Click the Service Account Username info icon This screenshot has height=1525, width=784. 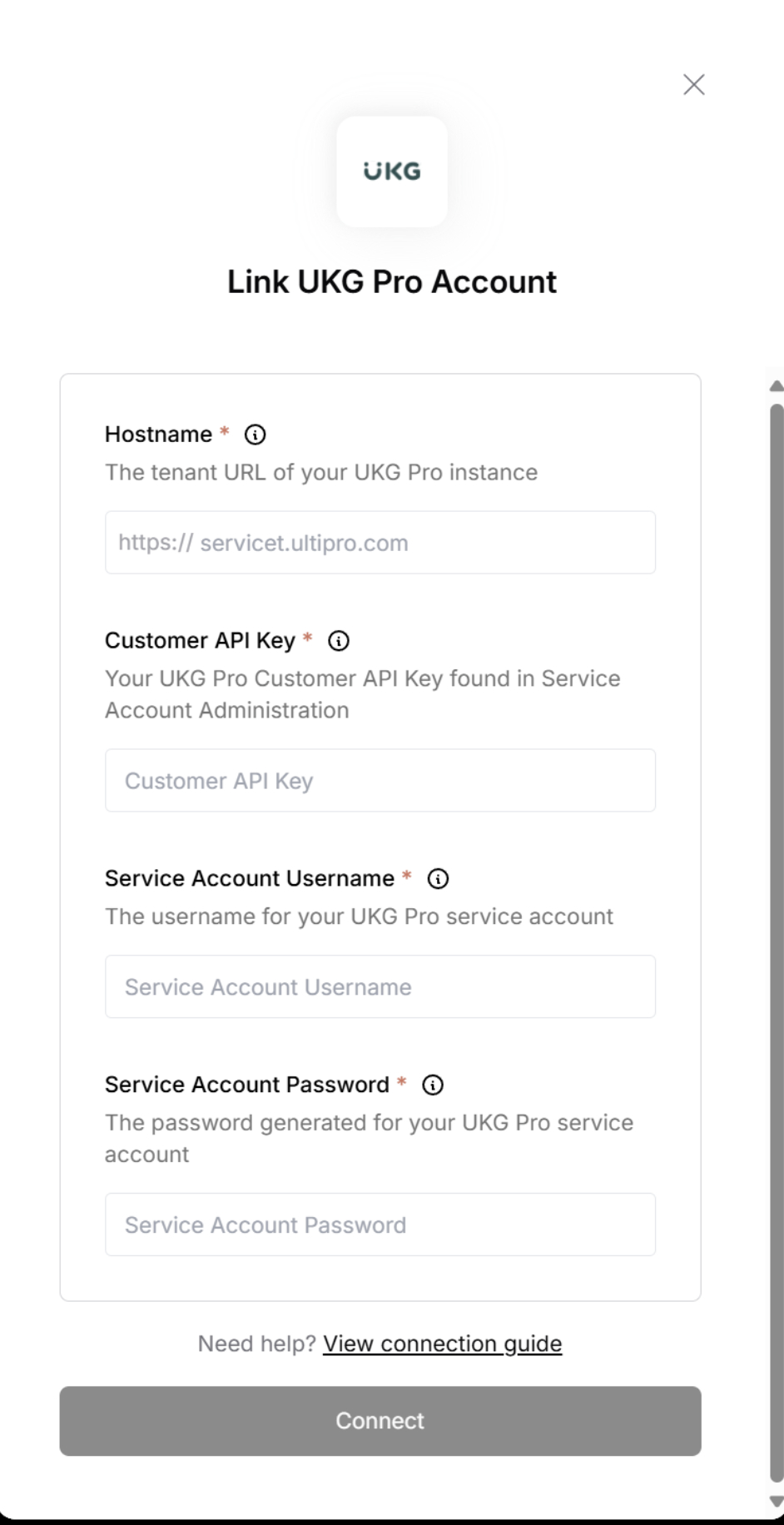click(x=438, y=878)
